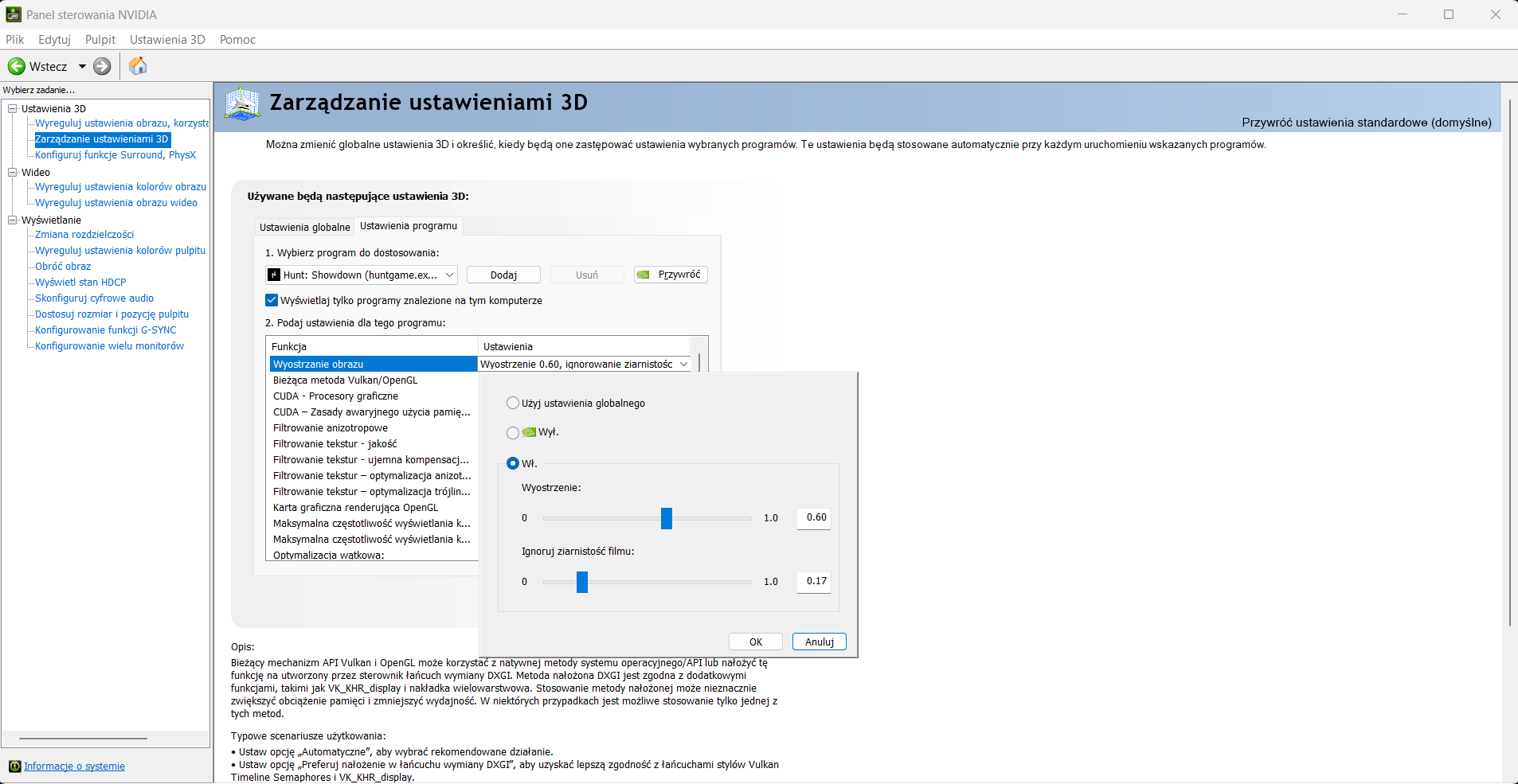Collapse the Wyświetlanie tree node
This screenshot has height=784, width=1518.
13,220
